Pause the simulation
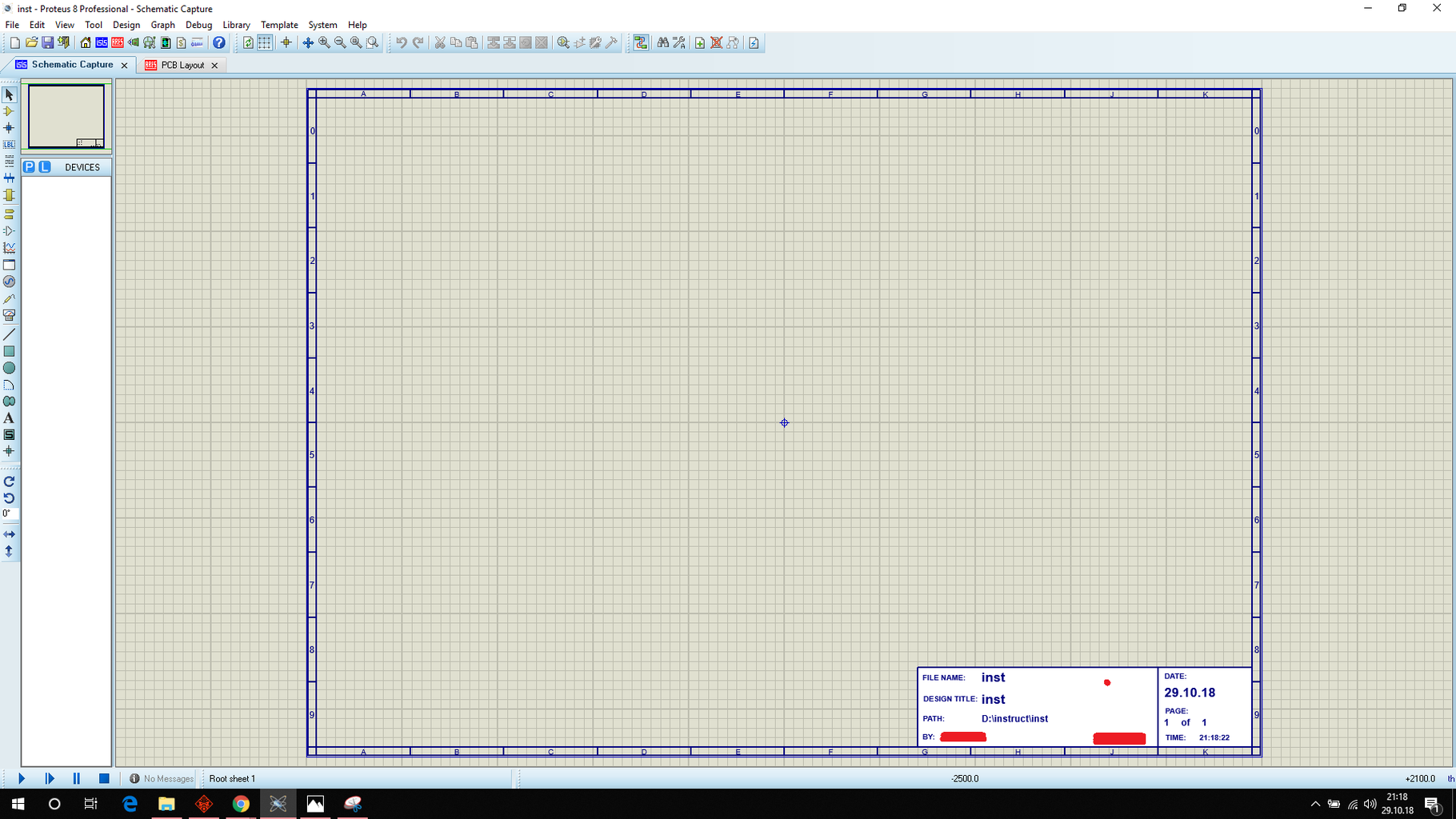The height and width of the screenshot is (819, 1456). point(77,778)
